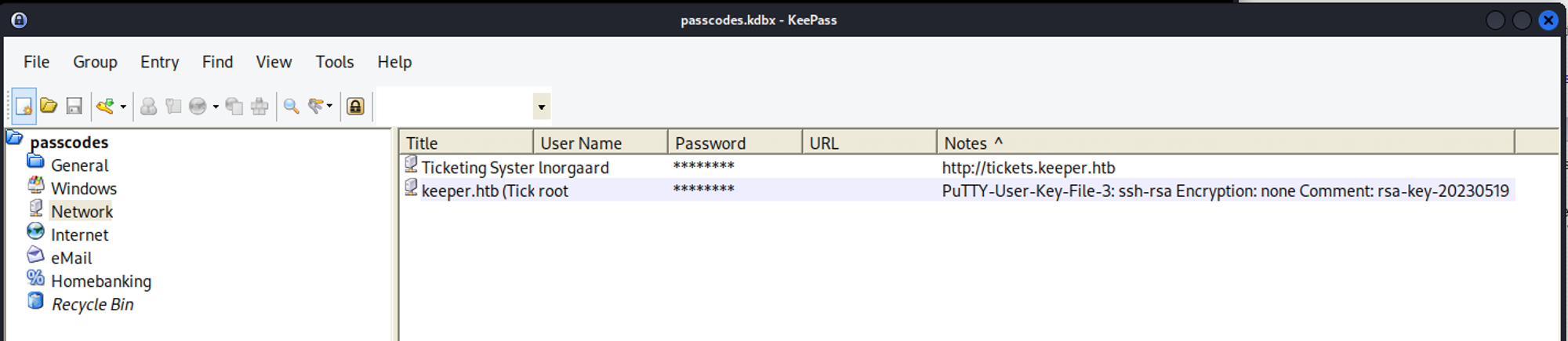This screenshot has height=341, width=1568.
Task: Select the Recycle Bin group
Action: click(92, 304)
